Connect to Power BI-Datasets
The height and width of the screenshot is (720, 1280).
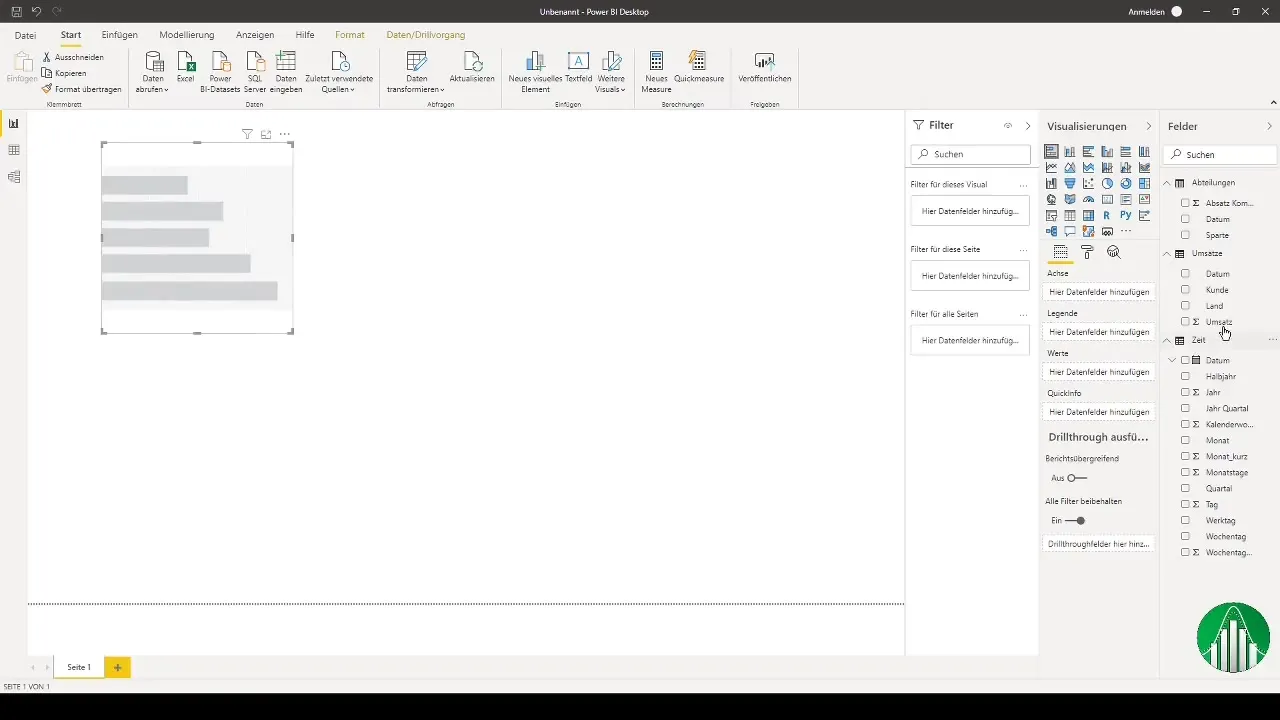(220, 72)
